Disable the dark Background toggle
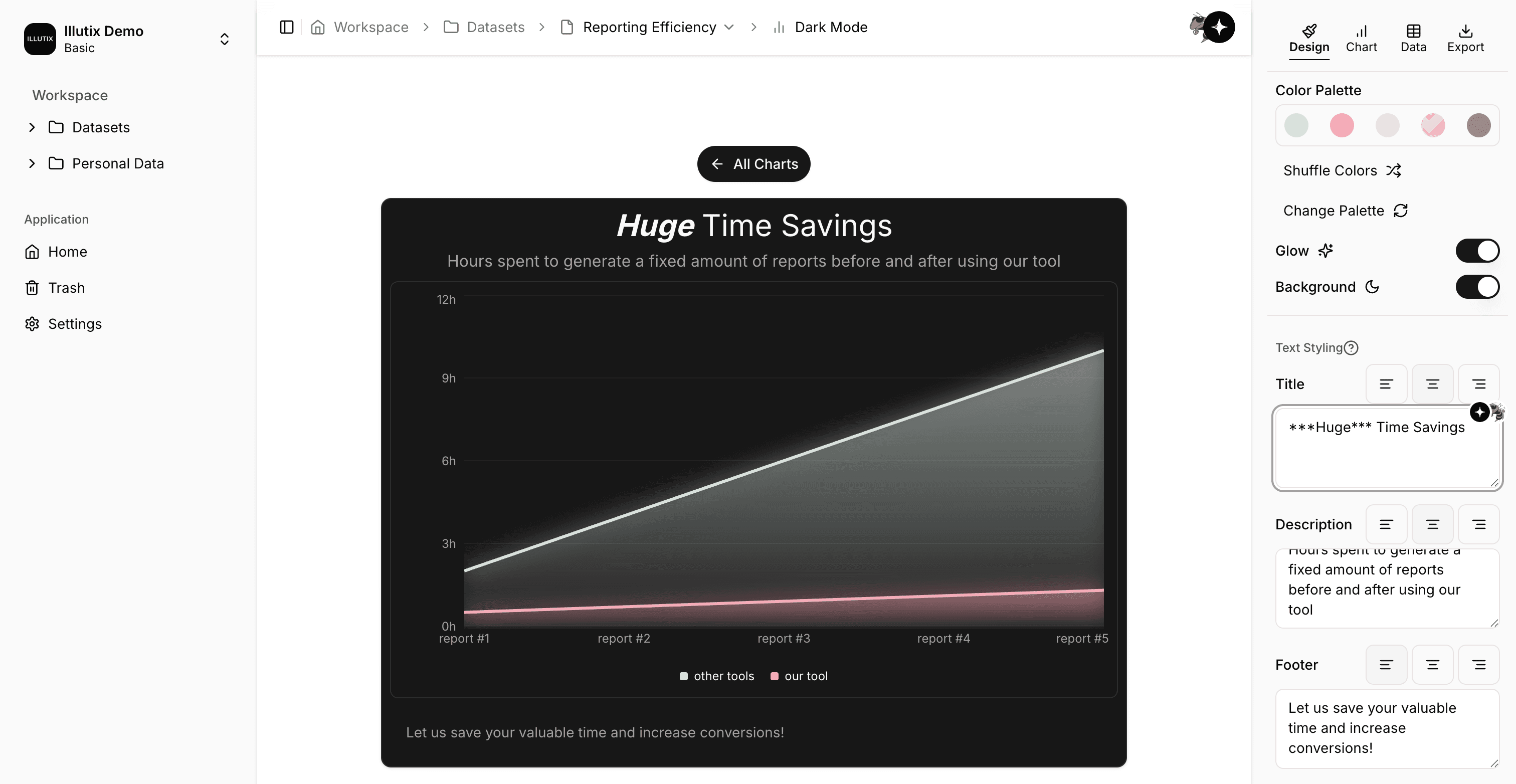This screenshot has width=1516, height=784. pyautogui.click(x=1476, y=287)
